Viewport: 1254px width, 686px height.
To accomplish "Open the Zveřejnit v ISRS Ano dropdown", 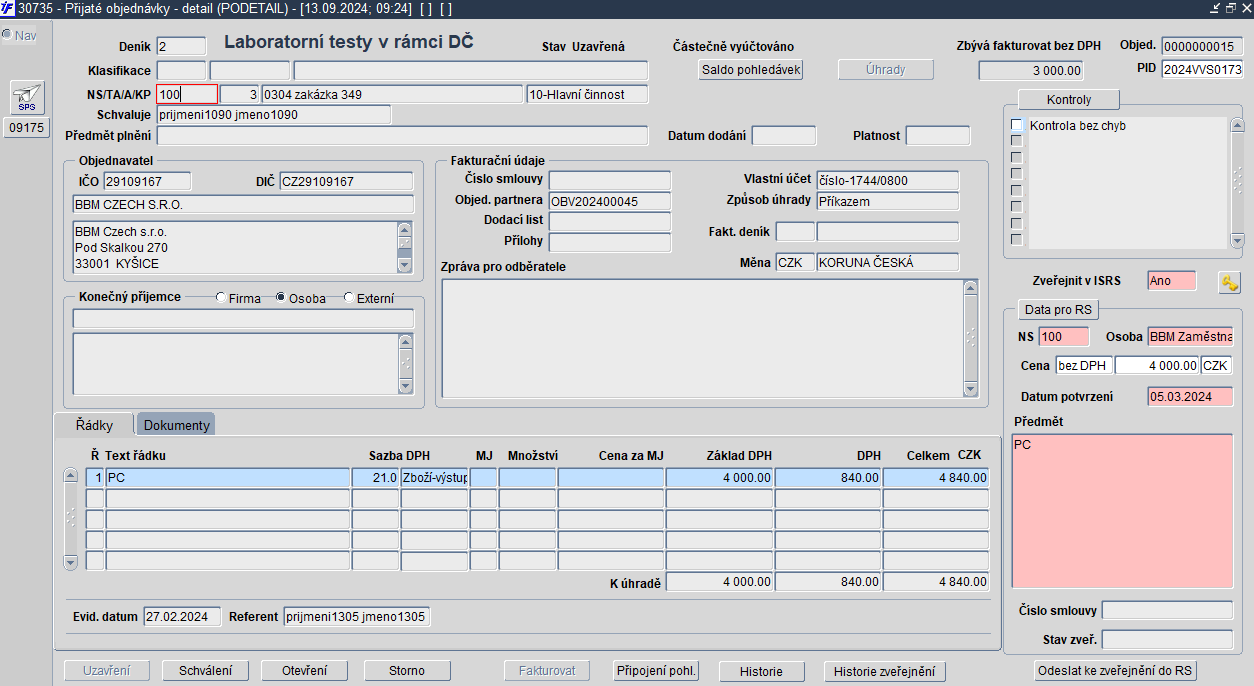I will (1171, 281).
